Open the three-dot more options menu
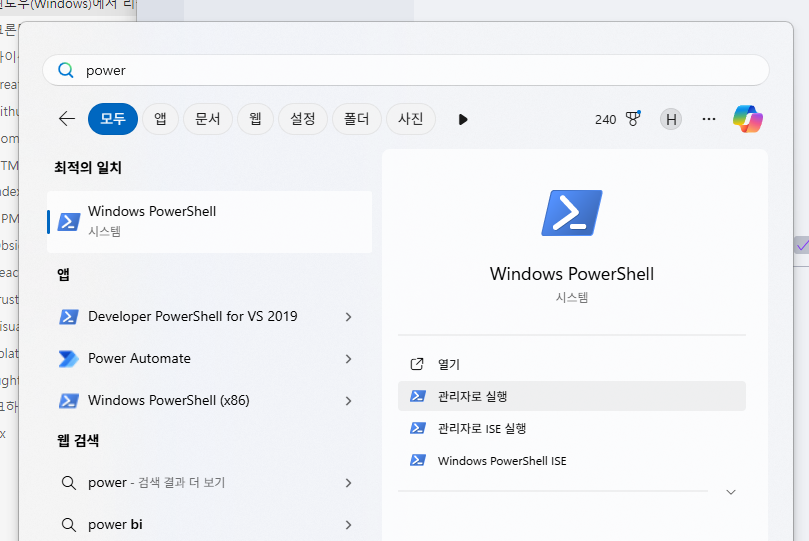This screenshot has height=541, width=809. pos(709,119)
